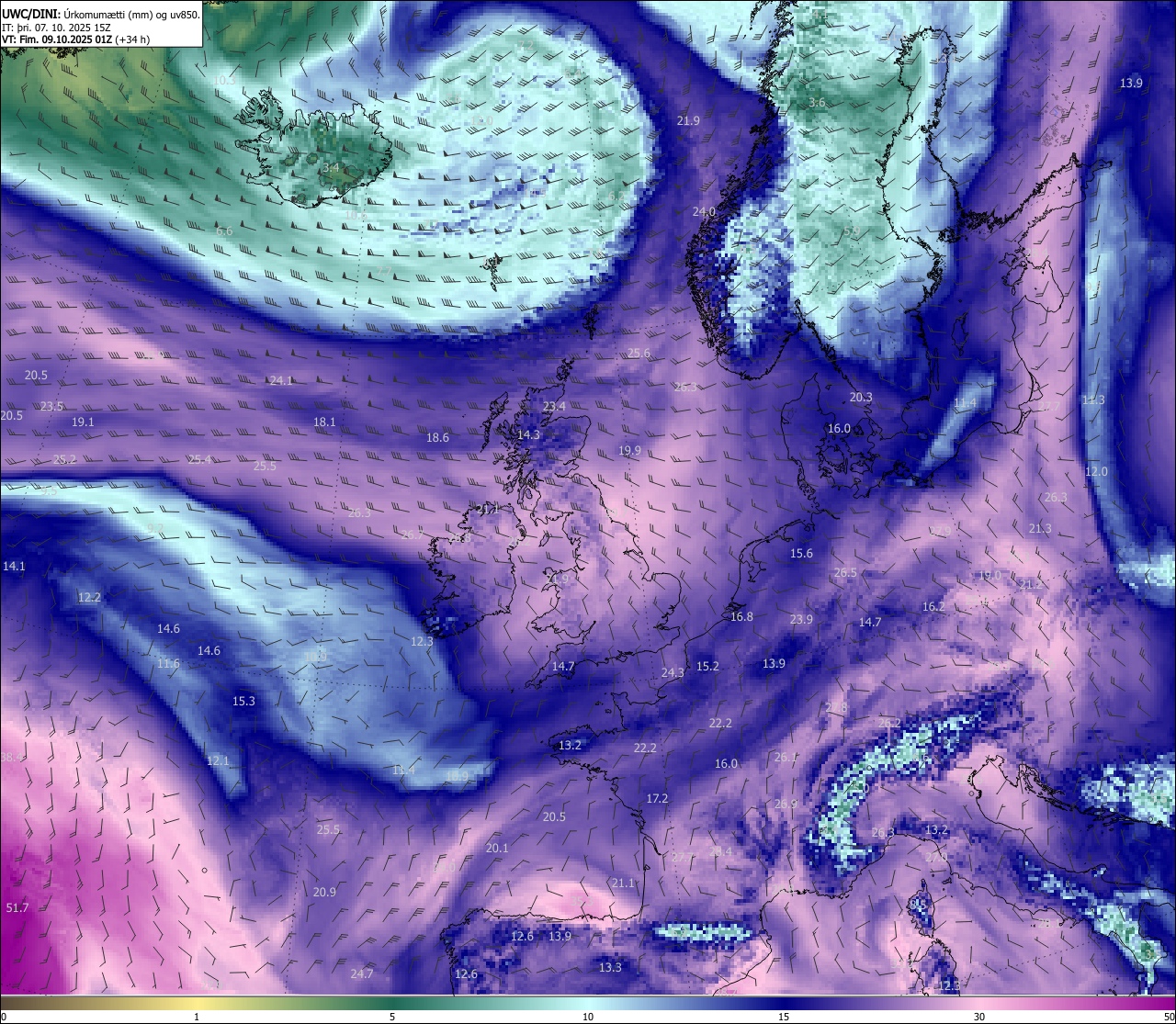Select the '0' tick on the color scale
Viewport: 1176px width, 1024px height.
4,1017
